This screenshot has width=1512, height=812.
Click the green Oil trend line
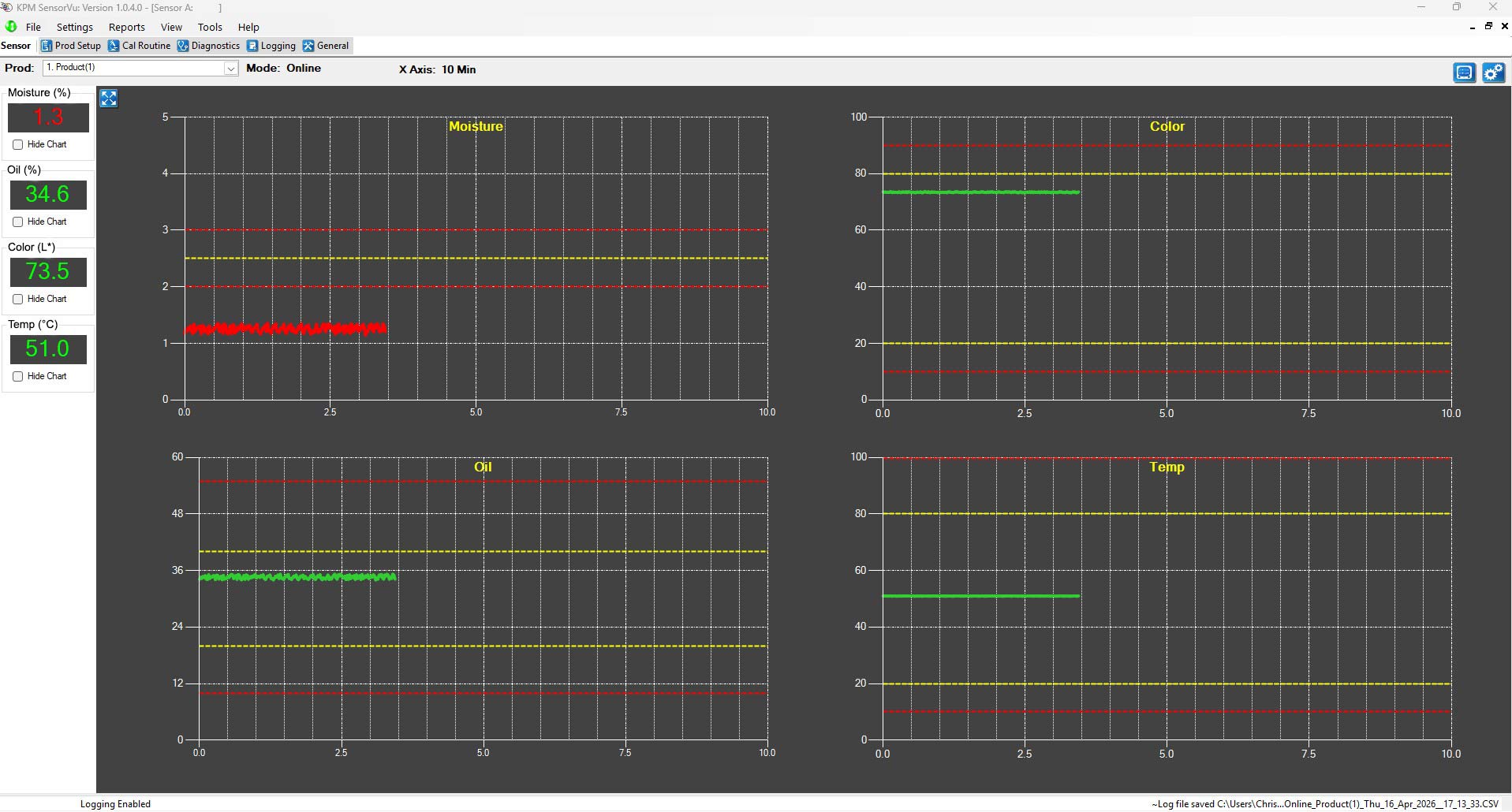(297, 577)
